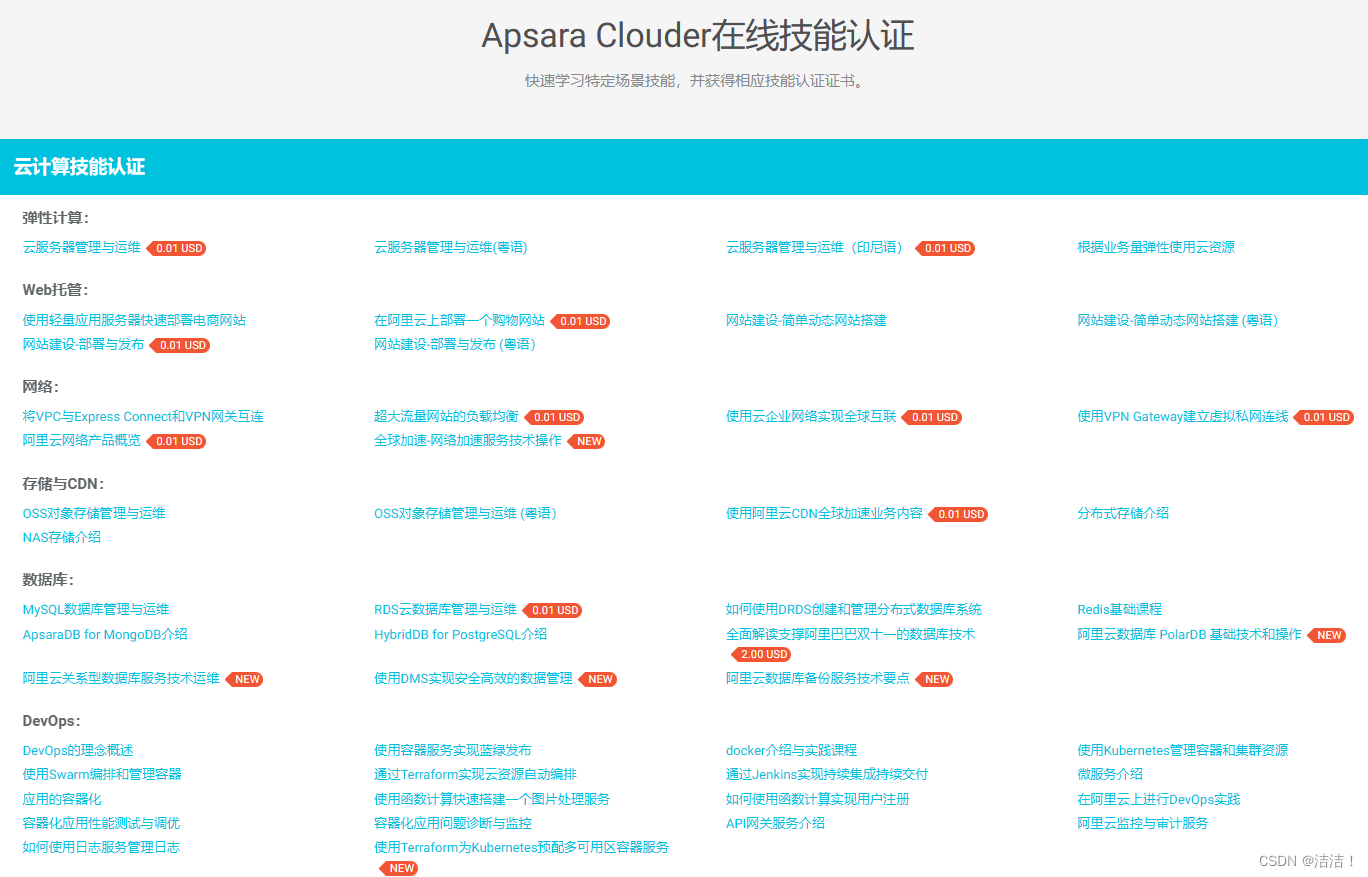Open 阿里云监控与审计服务 link

(x=1143, y=823)
